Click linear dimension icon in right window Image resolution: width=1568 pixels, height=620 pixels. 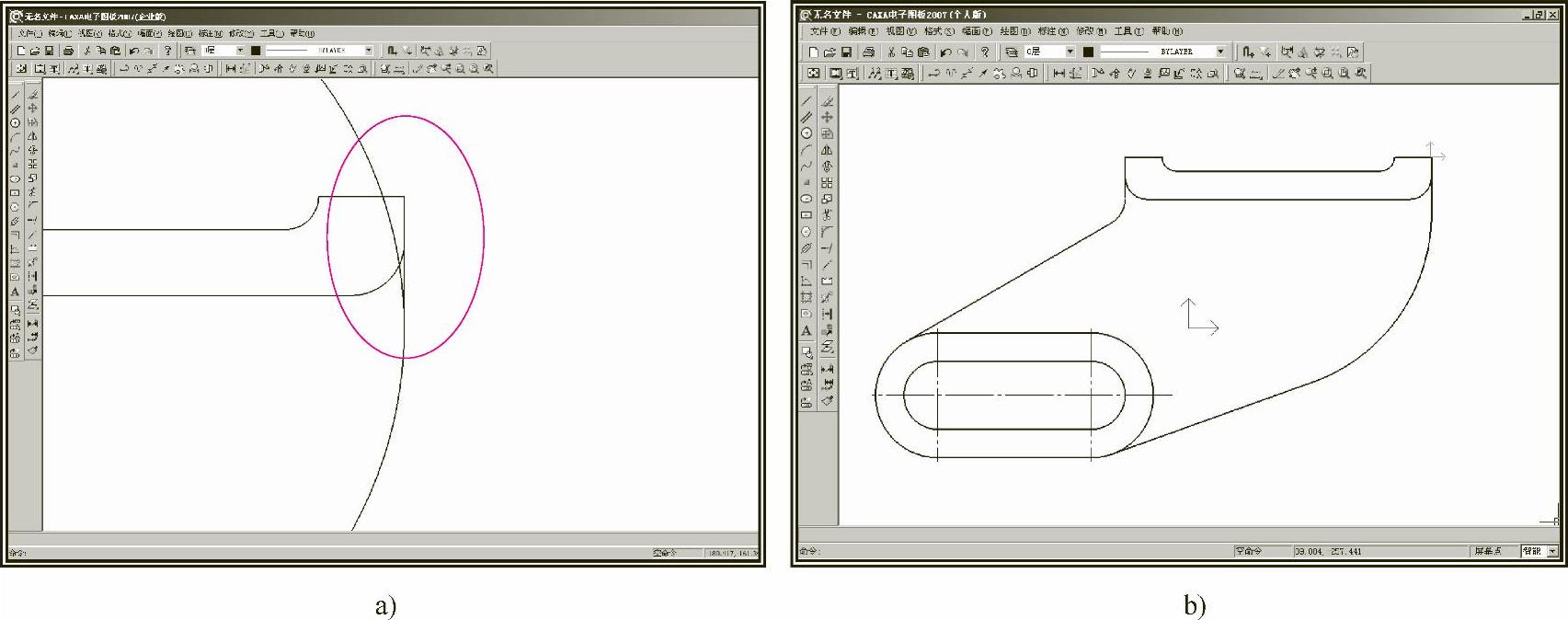pos(1059,74)
